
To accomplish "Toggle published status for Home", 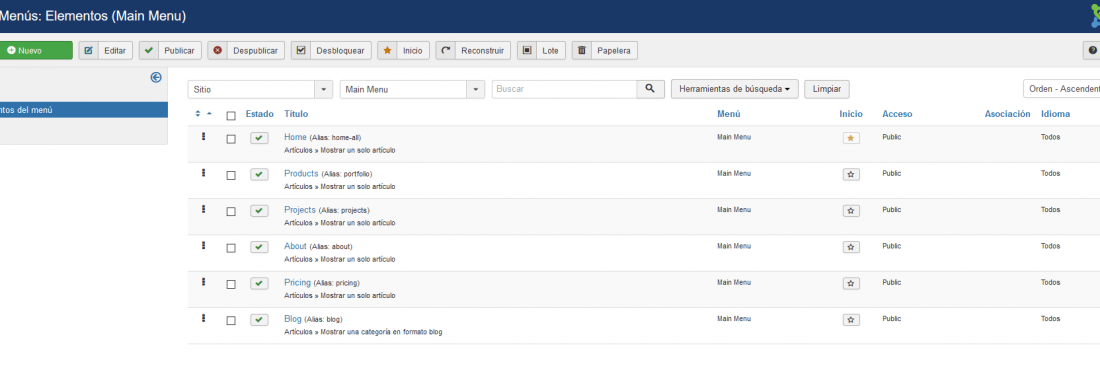I will 259,138.
